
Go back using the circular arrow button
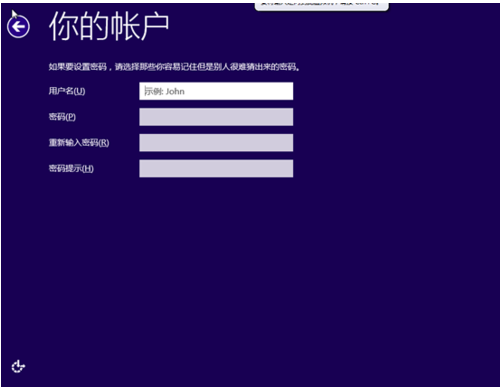18,26
